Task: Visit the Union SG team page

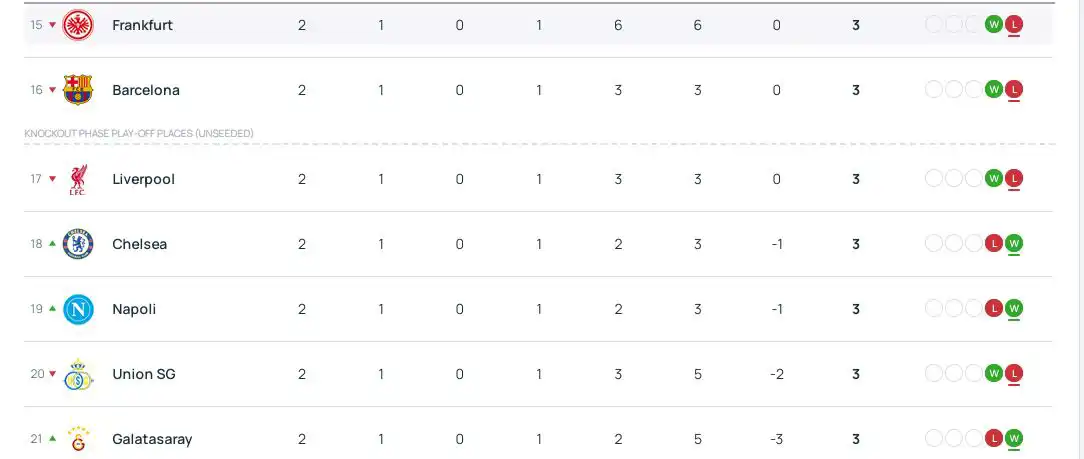Action: tap(144, 374)
